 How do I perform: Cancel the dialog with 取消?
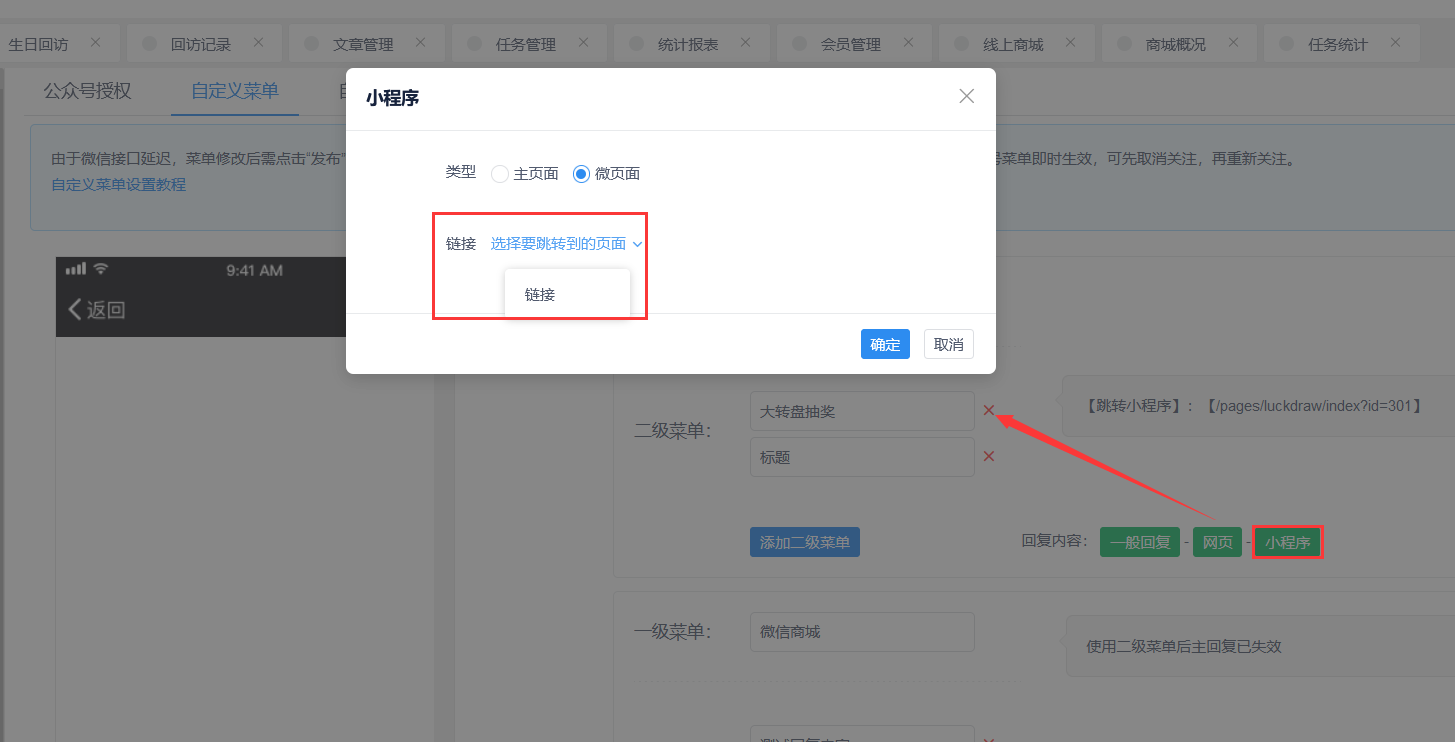[x=949, y=344]
